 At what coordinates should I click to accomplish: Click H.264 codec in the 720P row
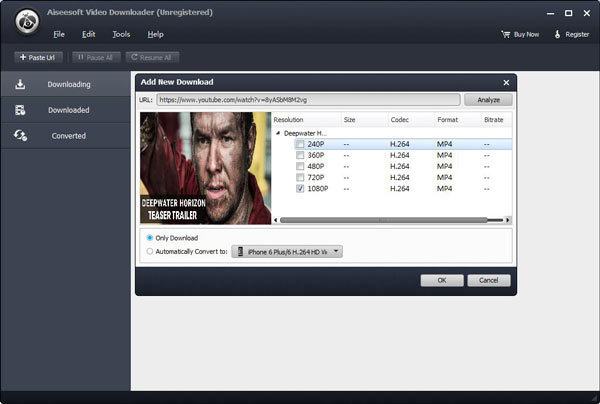(x=399, y=178)
